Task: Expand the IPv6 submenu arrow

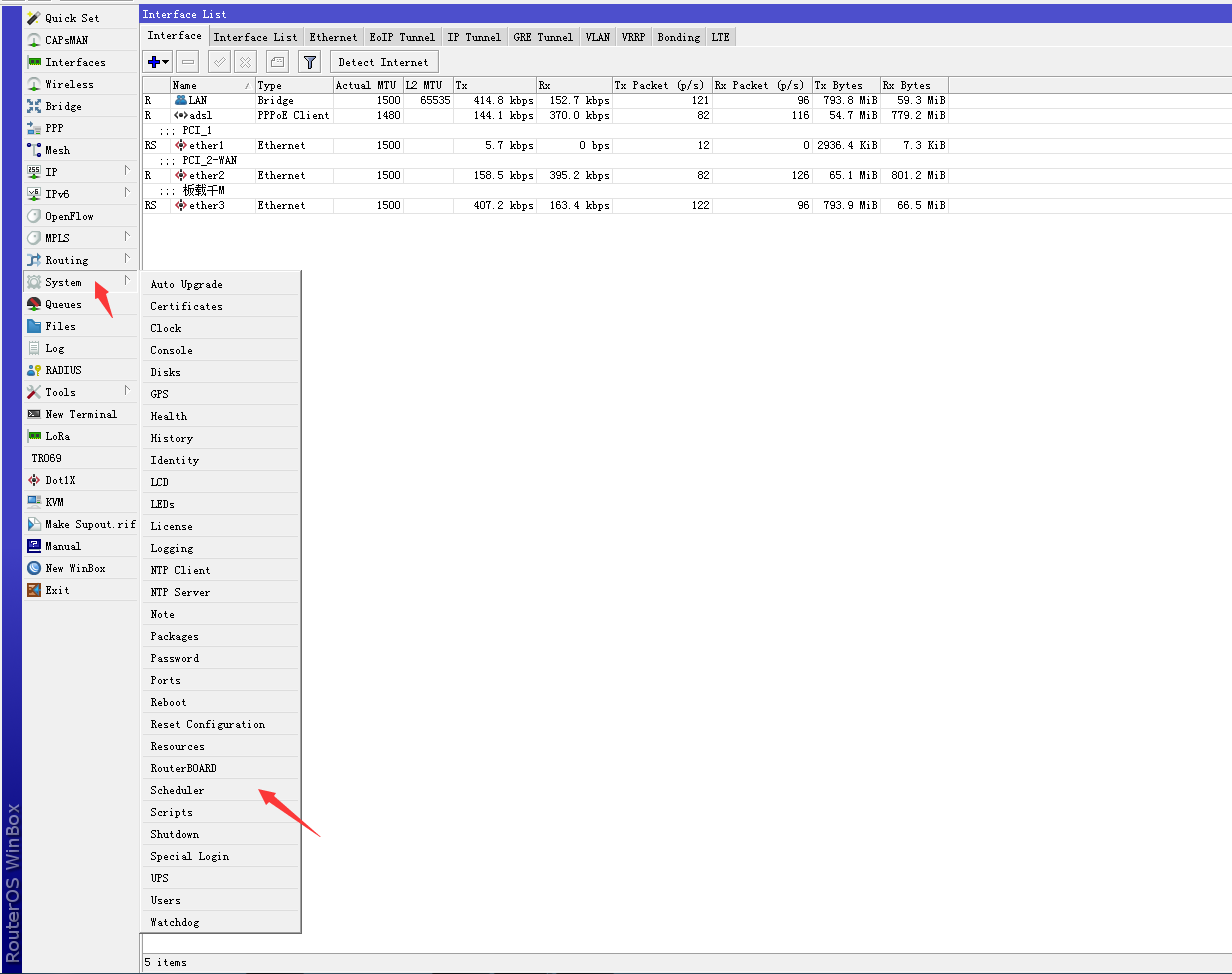Action: 127,193
